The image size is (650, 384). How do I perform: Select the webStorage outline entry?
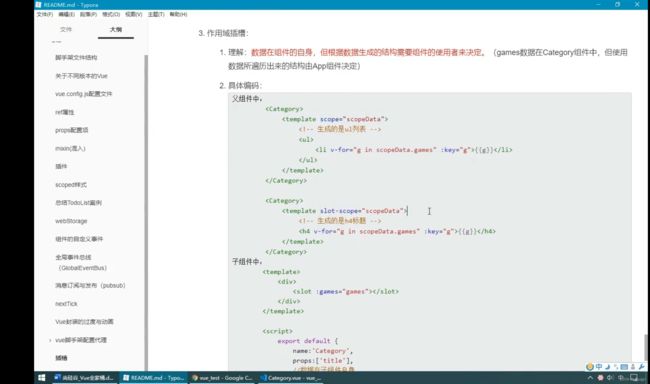(71, 221)
